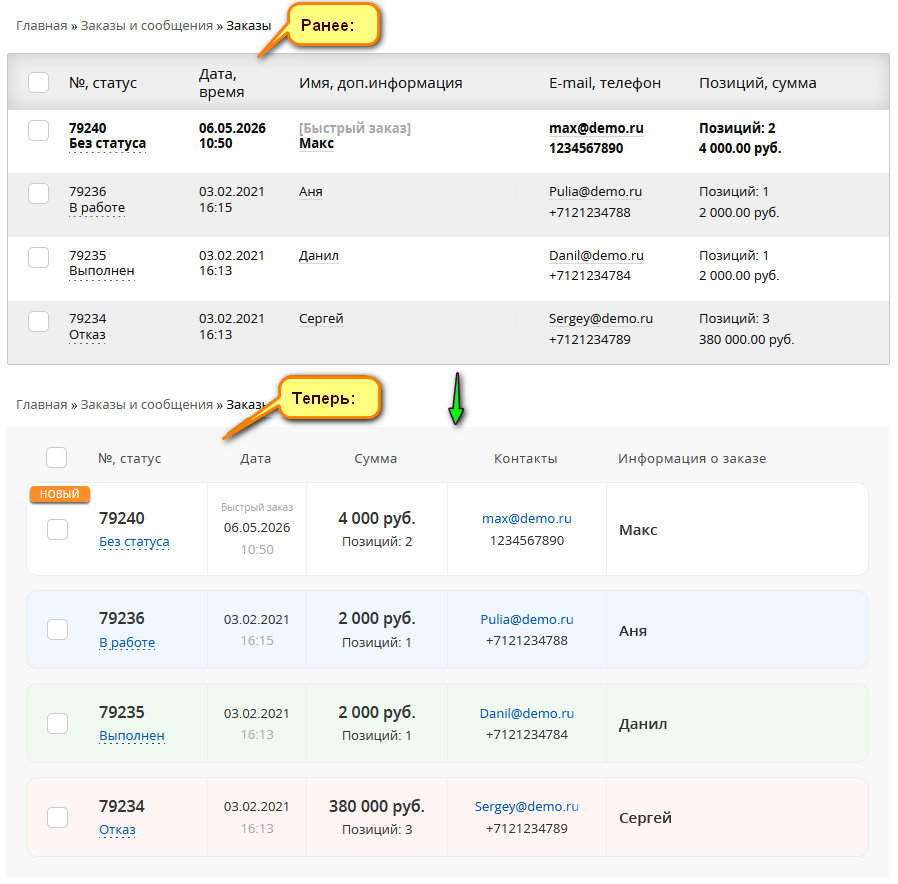Open the blue 'В работе' status link in Теперь list
This screenshot has width=898, height=884.
point(127,642)
